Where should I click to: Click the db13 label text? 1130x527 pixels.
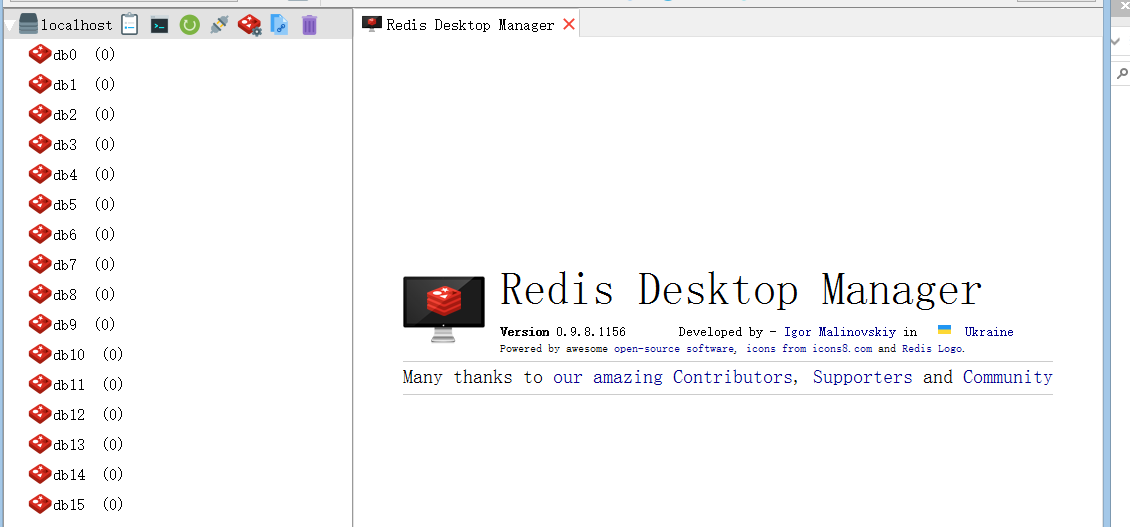coord(69,445)
